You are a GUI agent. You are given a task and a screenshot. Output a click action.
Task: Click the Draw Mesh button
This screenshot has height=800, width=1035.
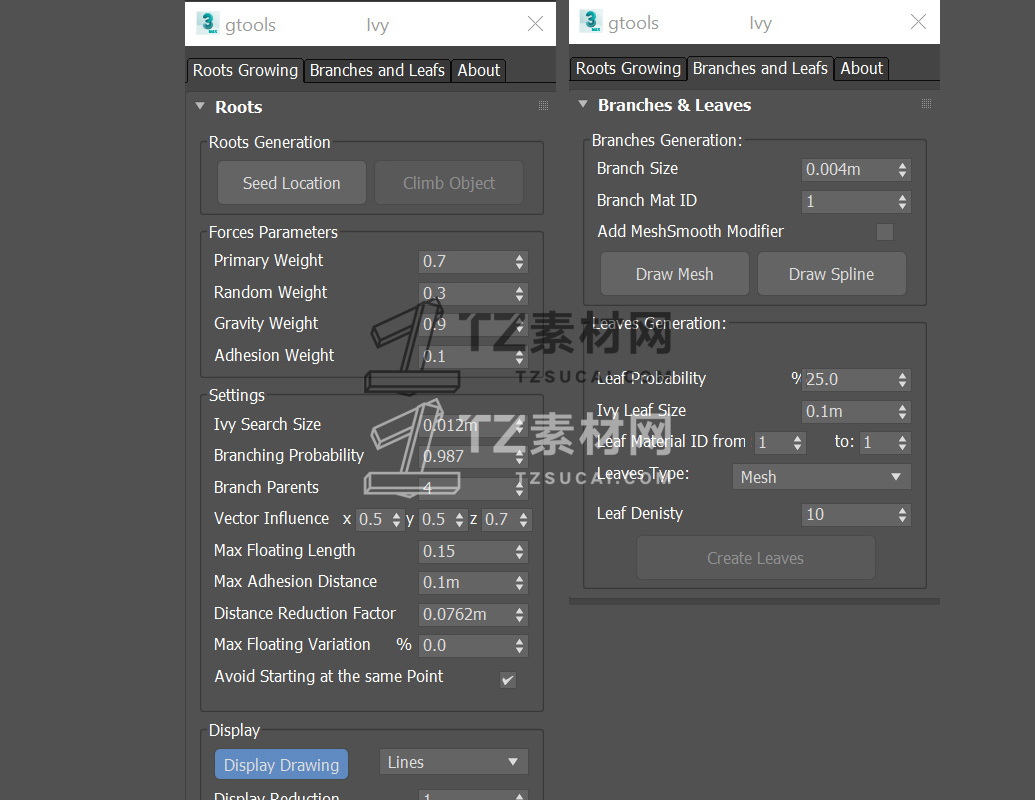coord(675,274)
